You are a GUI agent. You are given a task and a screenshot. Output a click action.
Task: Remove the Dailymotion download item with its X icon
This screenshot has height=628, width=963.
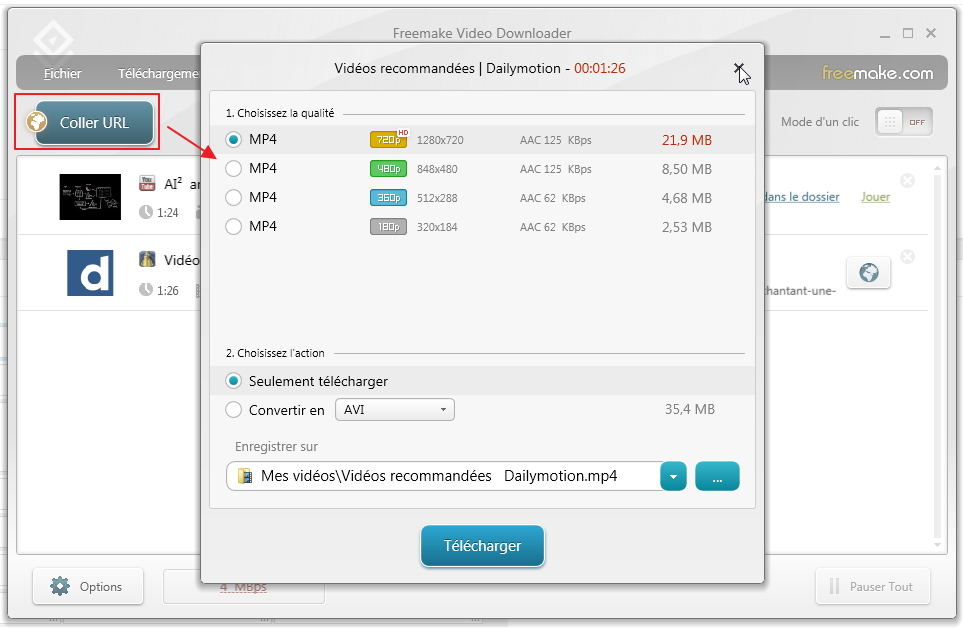[907, 257]
